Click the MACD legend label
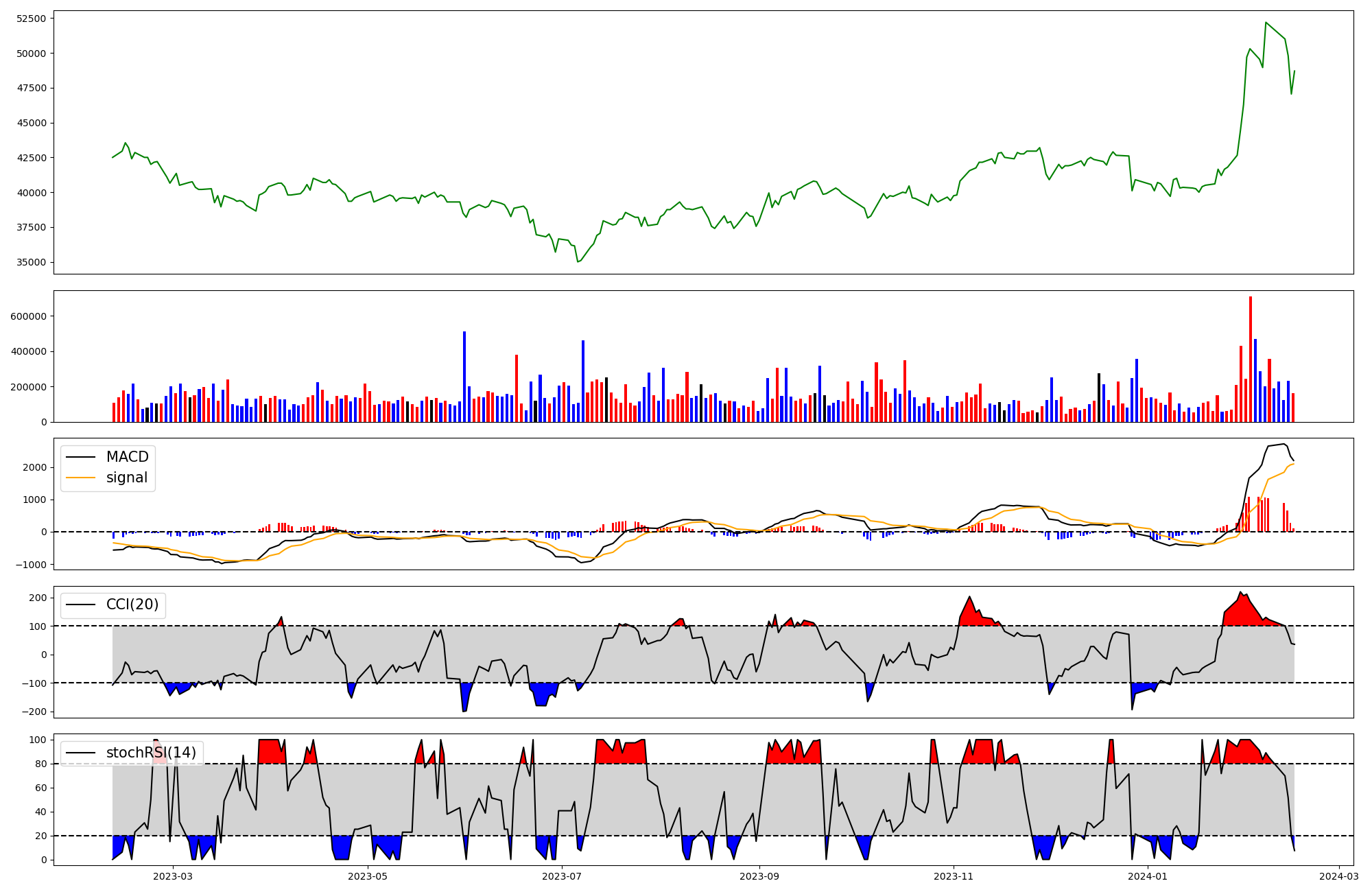This screenshot has width=1372, height=892. 127,457
